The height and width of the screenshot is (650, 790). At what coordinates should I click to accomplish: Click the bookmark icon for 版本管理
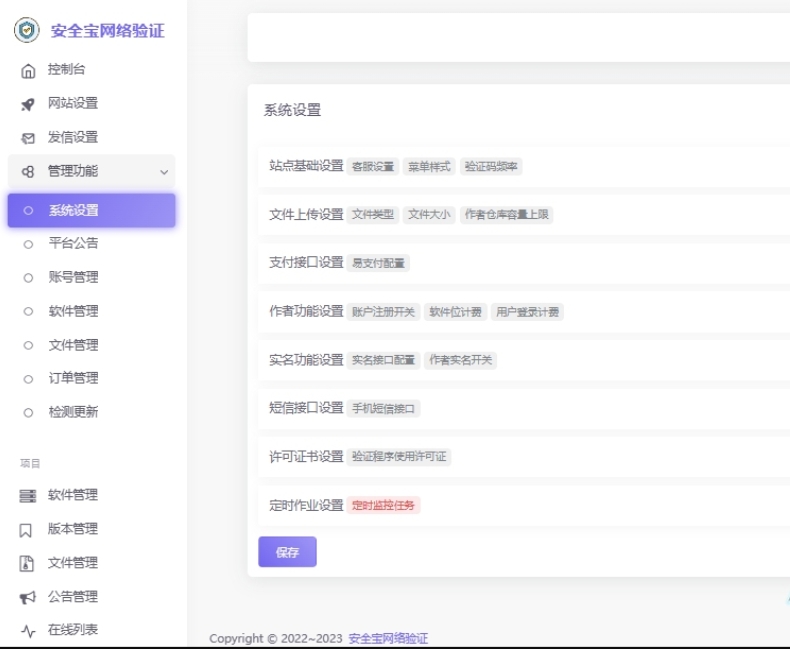pyautogui.click(x=28, y=530)
